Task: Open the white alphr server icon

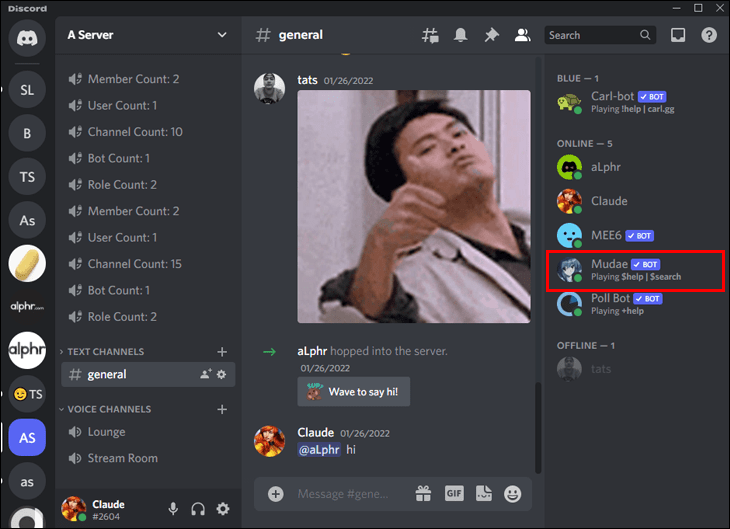Action: pos(27,350)
